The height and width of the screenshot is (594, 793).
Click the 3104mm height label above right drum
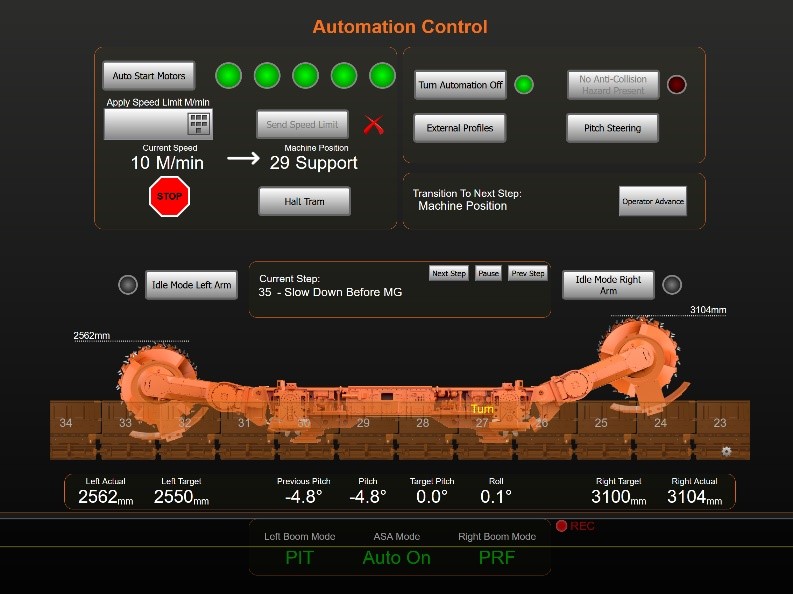708,310
